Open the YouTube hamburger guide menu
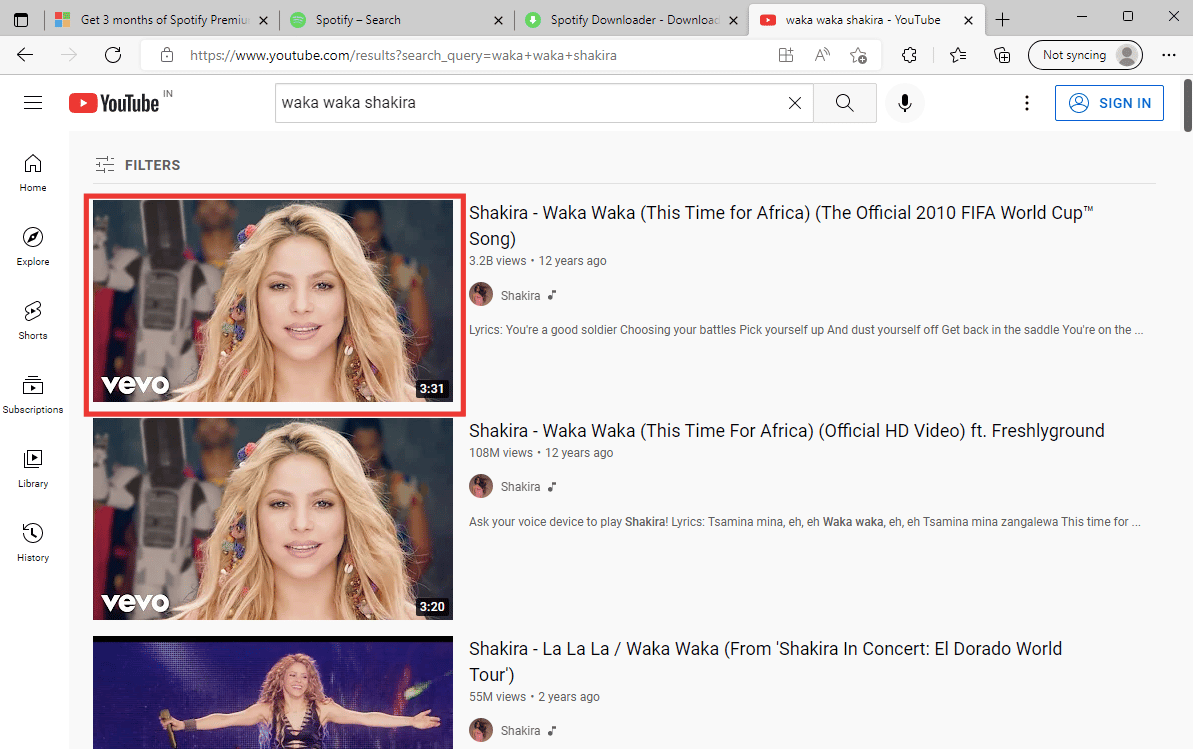The height and width of the screenshot is (749, 1193). tap(33, 103)
